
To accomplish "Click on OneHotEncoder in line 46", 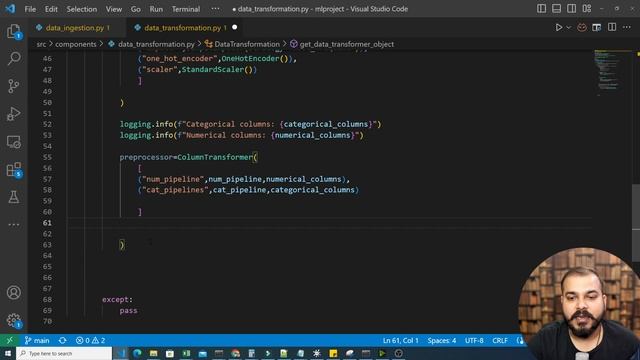I will (250, 58).
